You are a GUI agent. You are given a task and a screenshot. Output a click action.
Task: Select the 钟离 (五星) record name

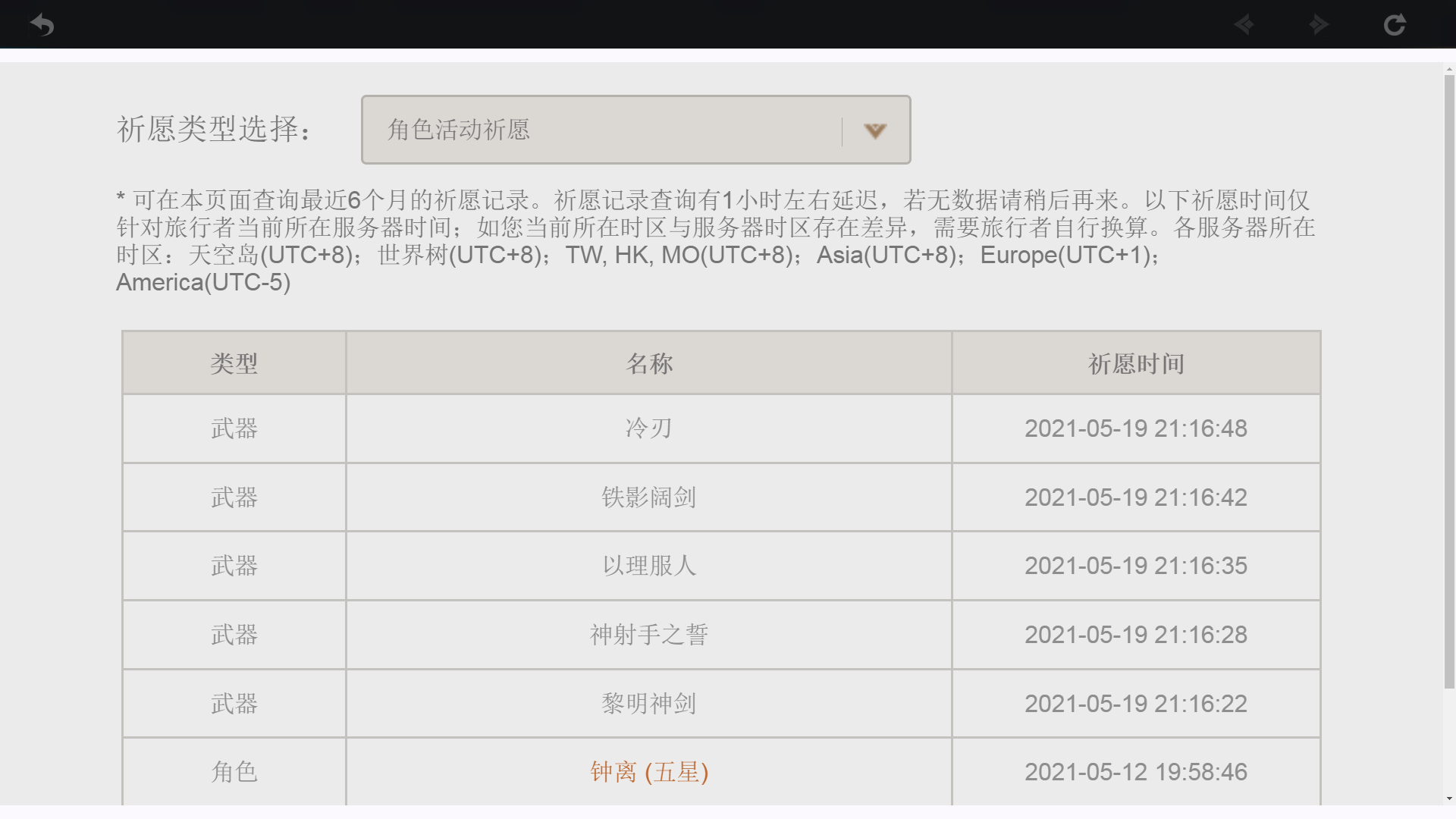tap(649, 772)
